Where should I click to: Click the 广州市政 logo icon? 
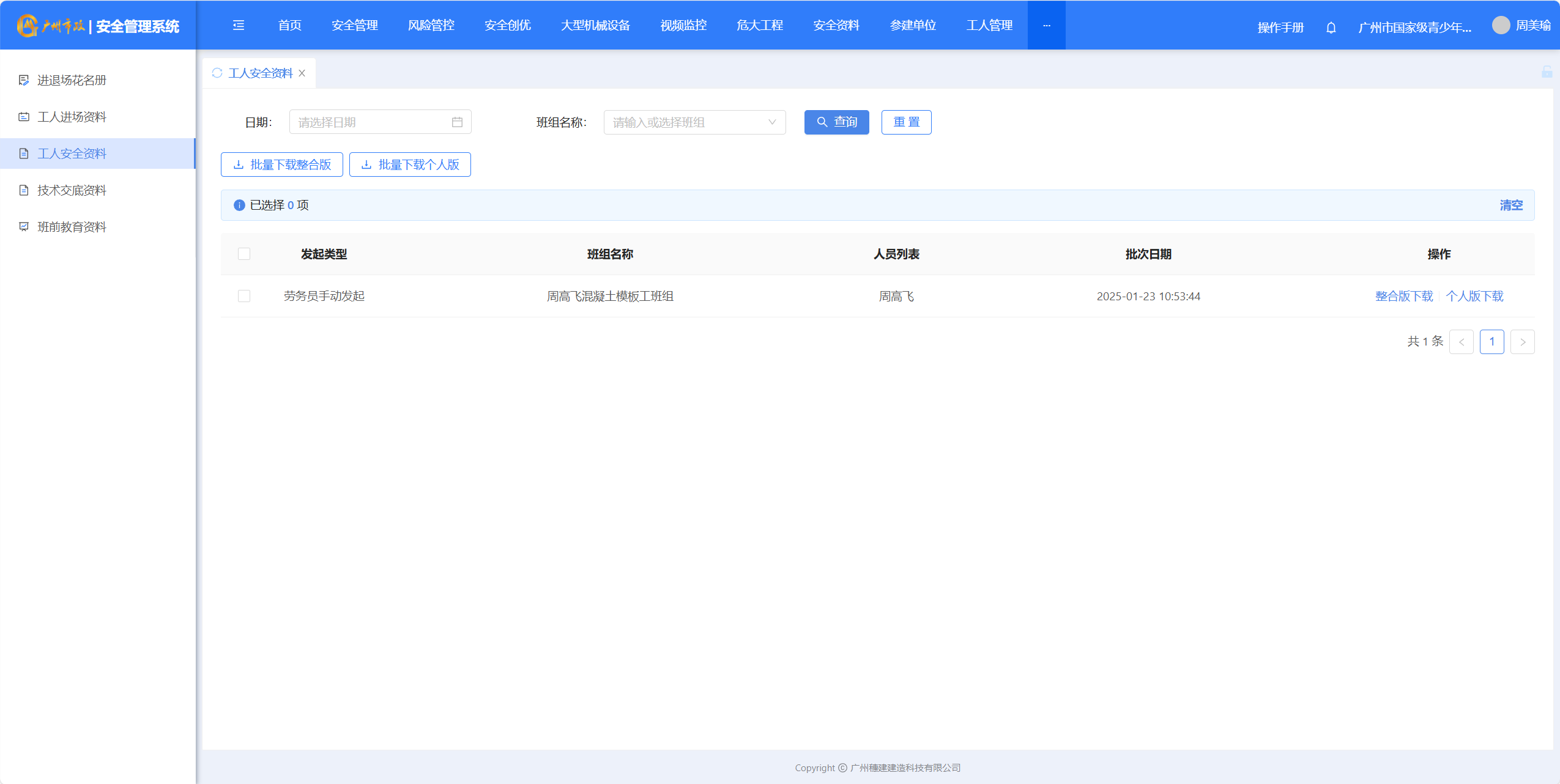27,26
